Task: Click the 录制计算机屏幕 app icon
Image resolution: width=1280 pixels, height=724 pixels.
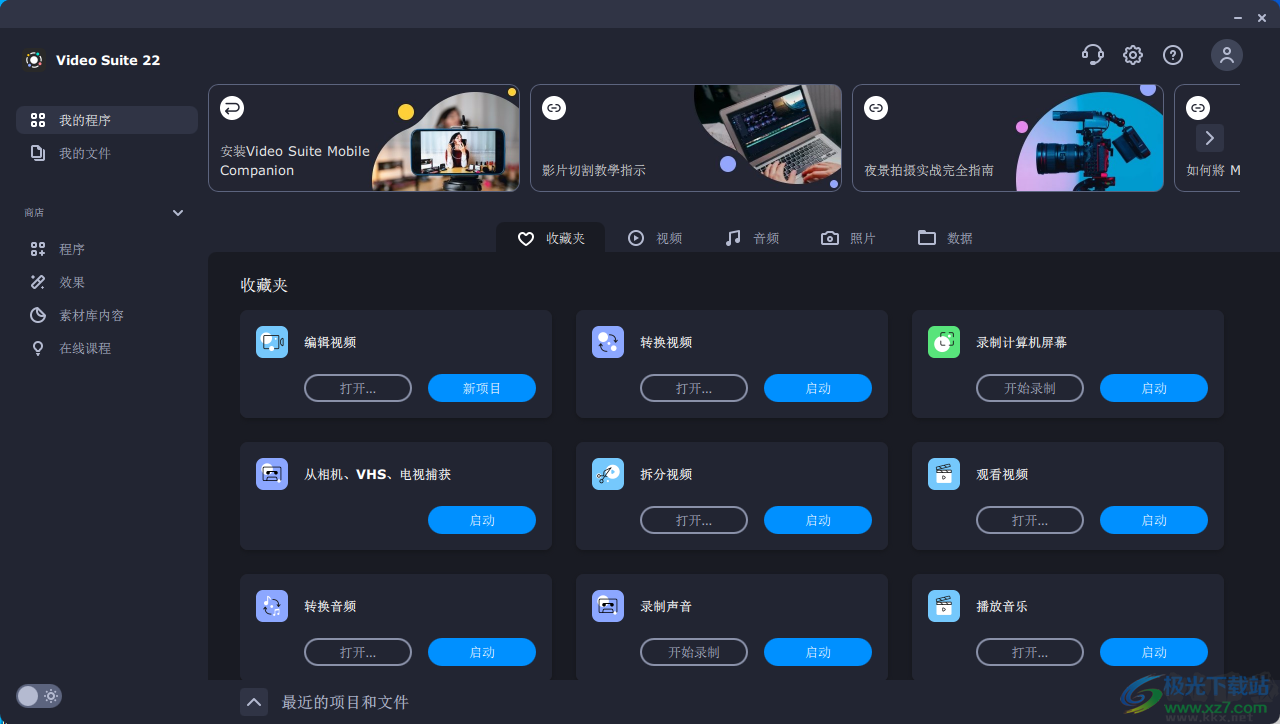Action: coord(944,342)
